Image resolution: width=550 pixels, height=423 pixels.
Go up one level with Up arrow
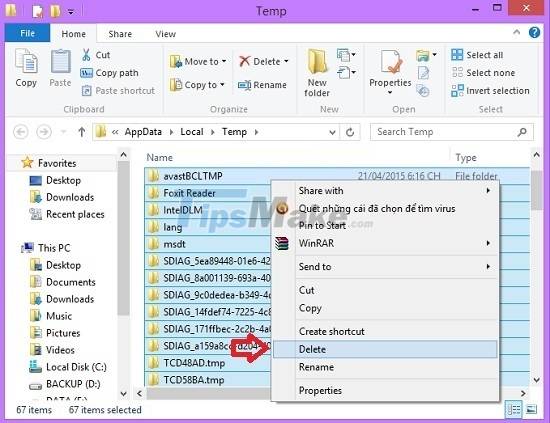(x=82, y=132)
